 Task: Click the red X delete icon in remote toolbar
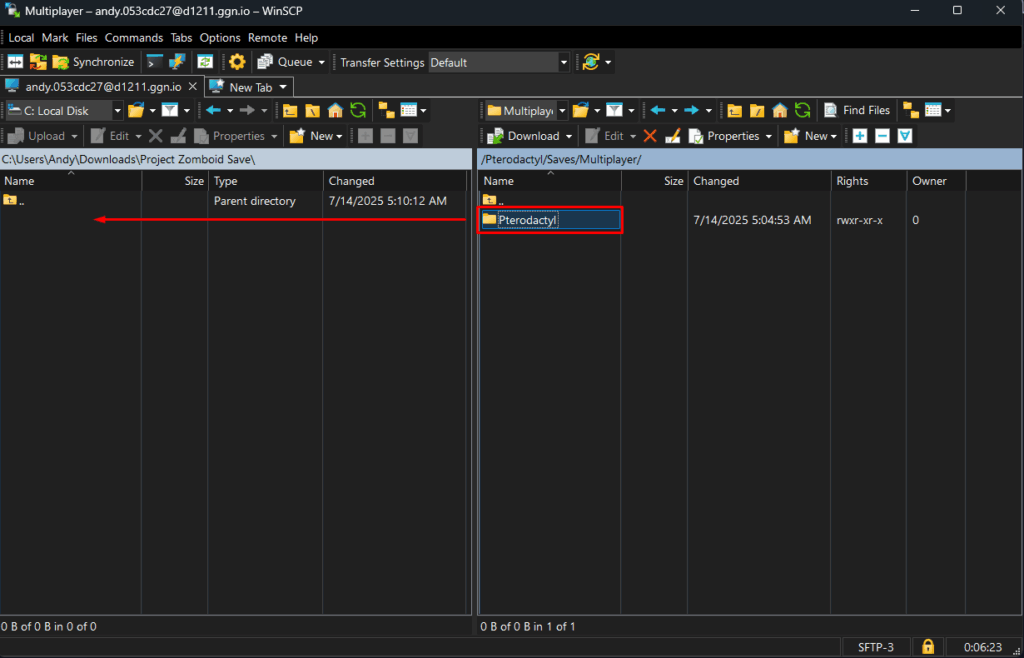pyautogui.click(x=650, y=136)
